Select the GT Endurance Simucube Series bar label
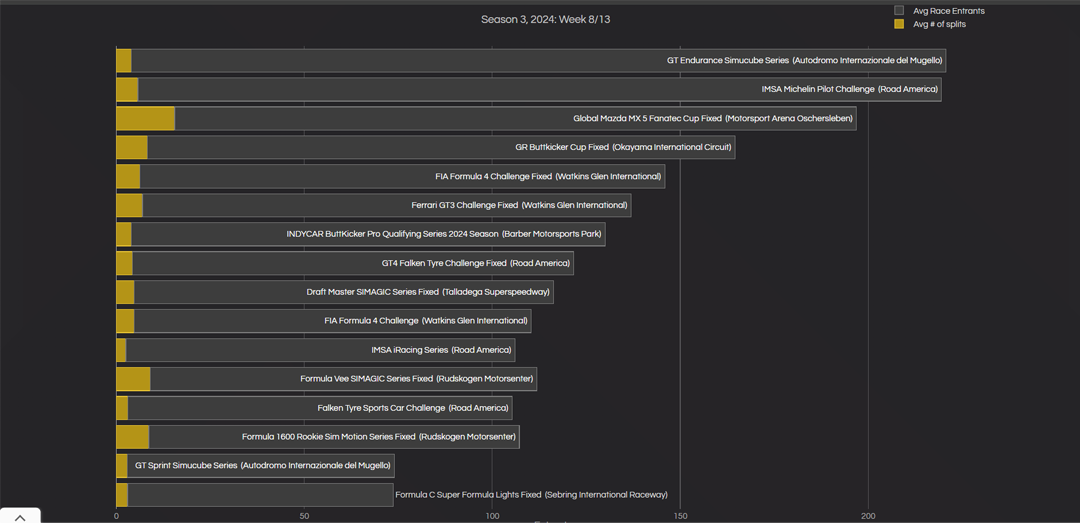This screenshot has width=1080, height=523. [804, 61]
